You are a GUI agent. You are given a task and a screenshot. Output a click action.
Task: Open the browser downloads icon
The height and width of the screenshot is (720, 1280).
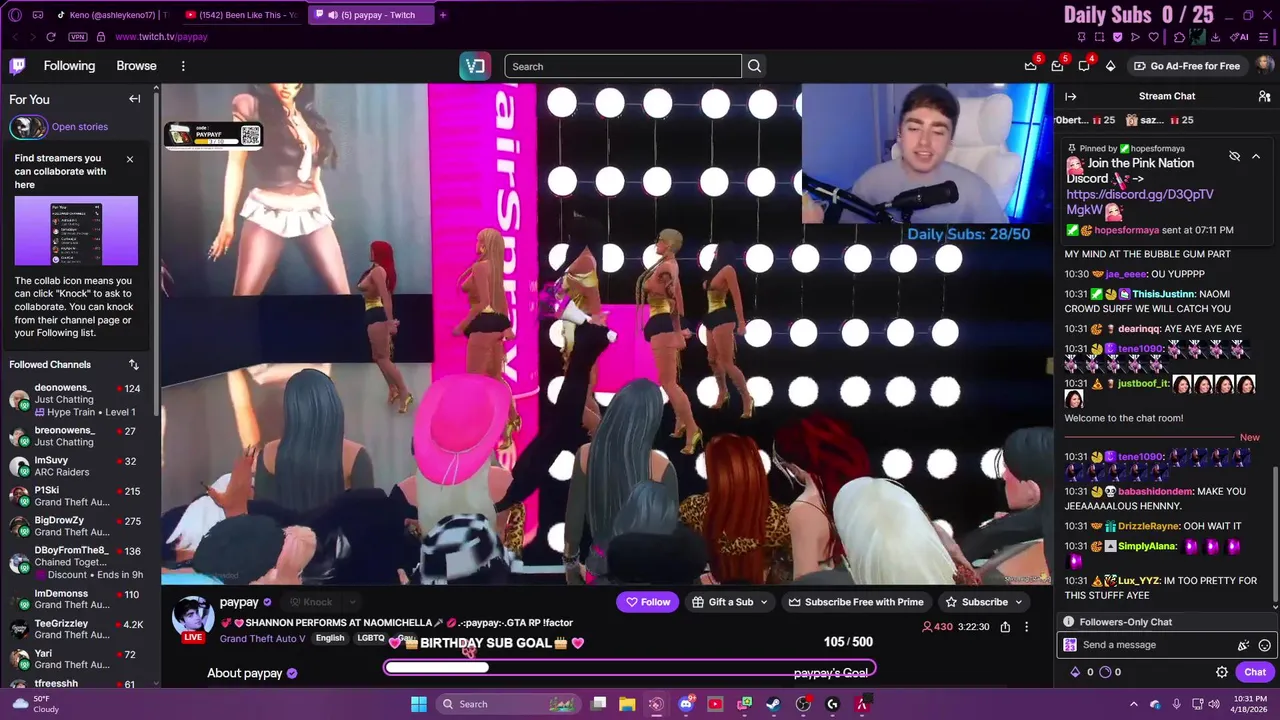click(1215, 37)
